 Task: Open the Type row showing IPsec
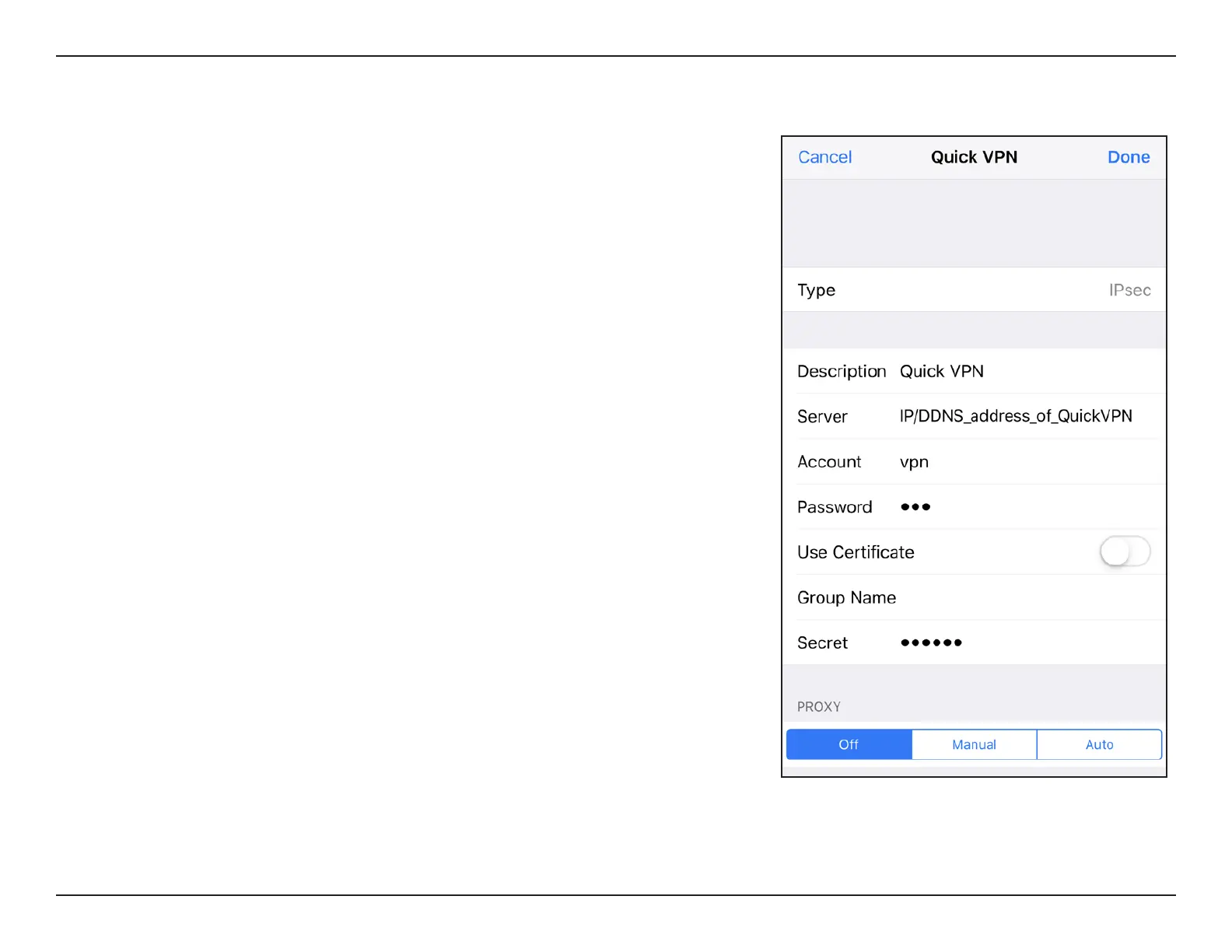point(974,289)
